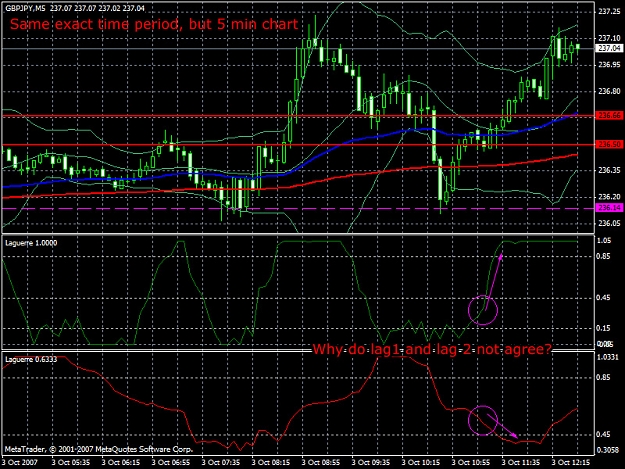
Task: Click the 0.3058 lower scale value
Action: coord(608,450)
